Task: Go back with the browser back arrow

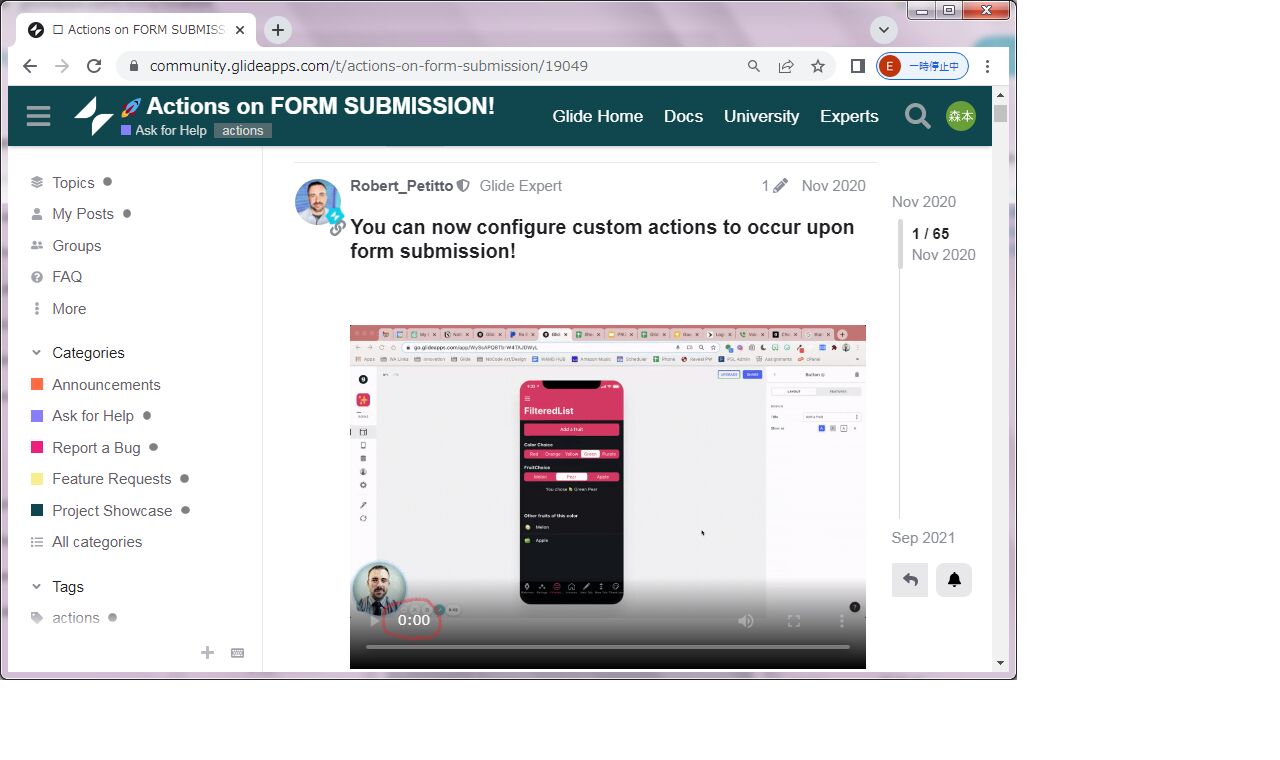Action: 29,66
